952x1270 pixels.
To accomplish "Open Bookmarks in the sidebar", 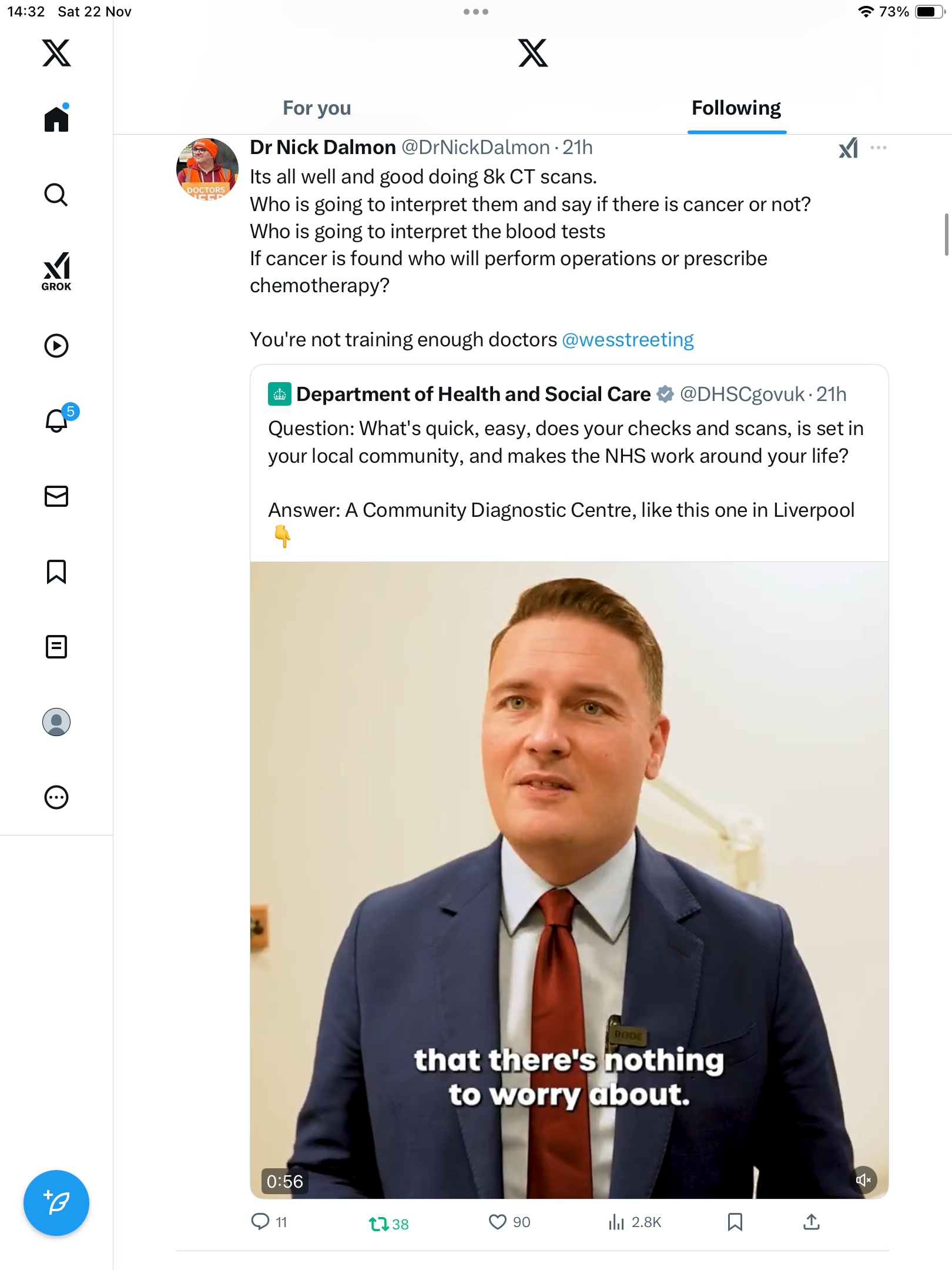I will pyautogui.click(x=56, y=571).
